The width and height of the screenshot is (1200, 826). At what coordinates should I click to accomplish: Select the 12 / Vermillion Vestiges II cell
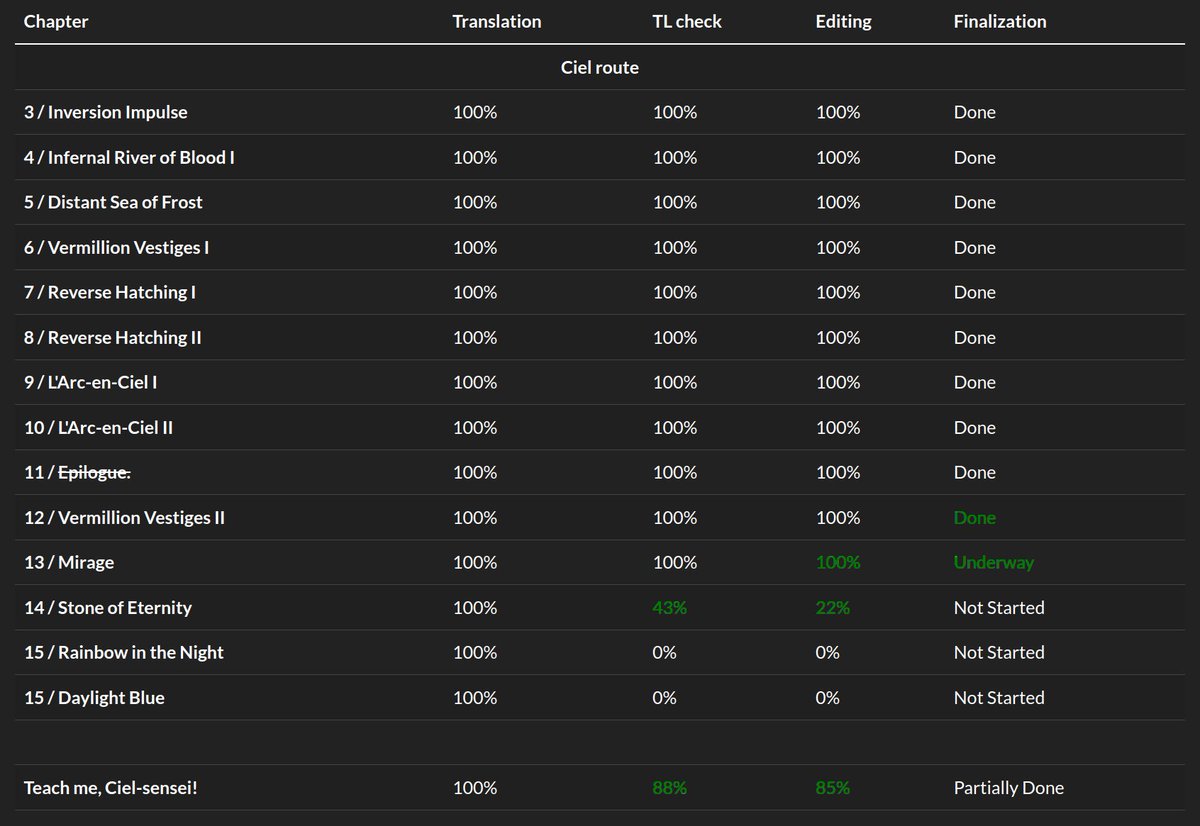[125, 517]
